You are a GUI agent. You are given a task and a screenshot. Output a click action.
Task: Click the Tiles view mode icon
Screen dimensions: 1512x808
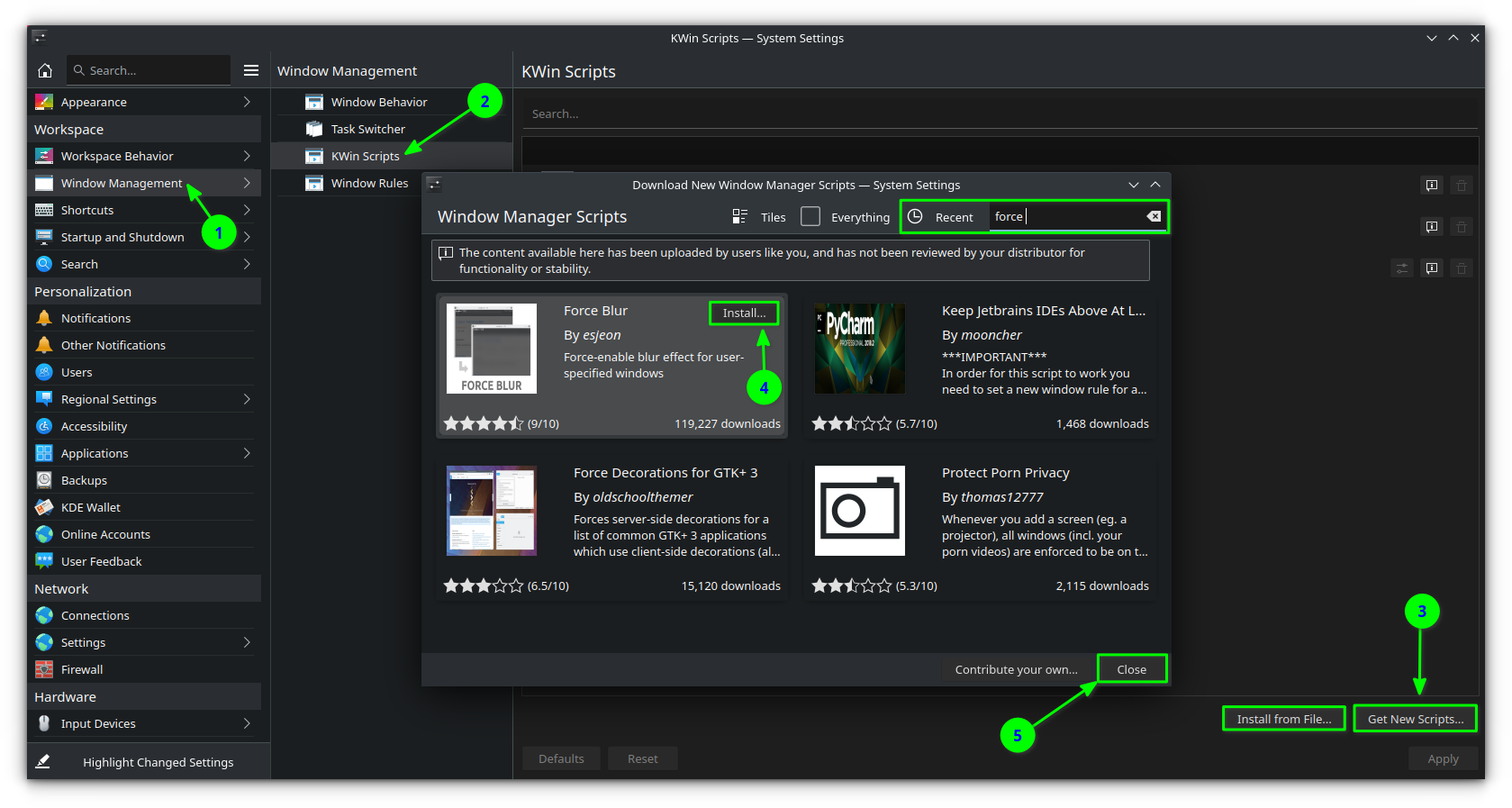(x=740, y=216)
